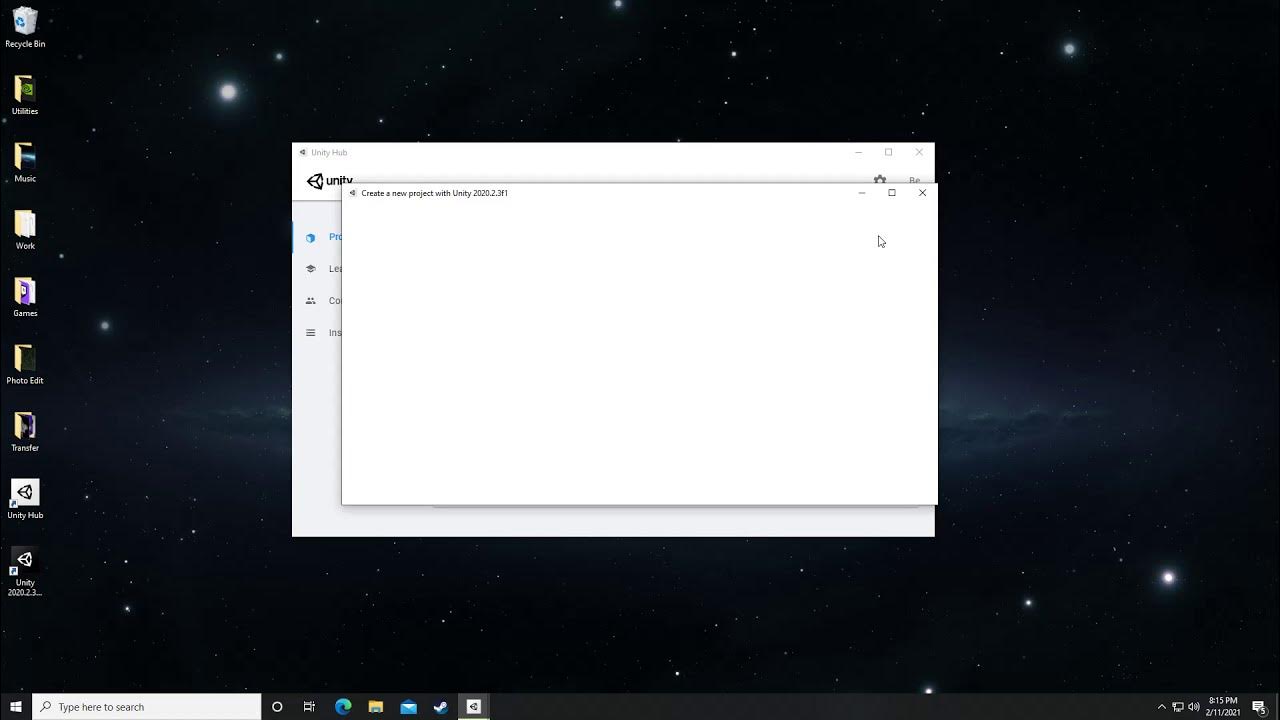Viewport: 1280px width, 720px height.
Task: Open Learn graduation cap icon in sidebar
Action: point(310,269)
